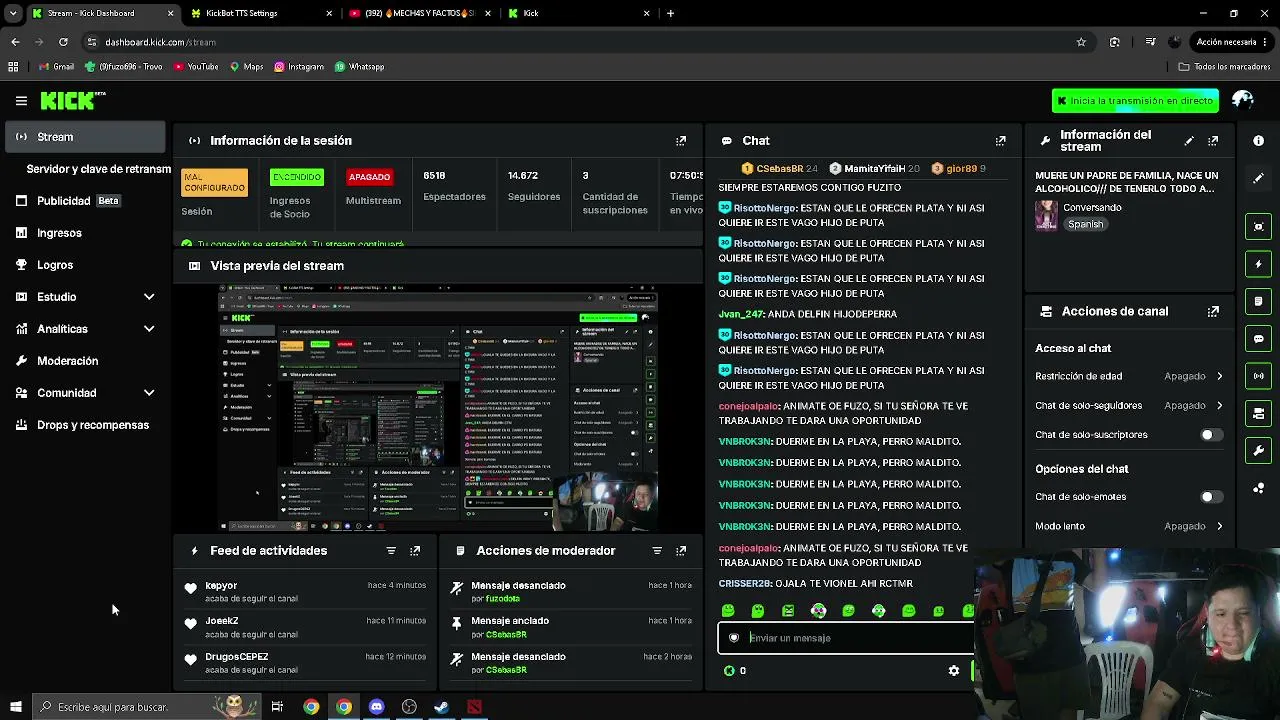Click the info icon in right sidebar
The height and width of the screenshot is (720, 1280).
(1259, 141)
